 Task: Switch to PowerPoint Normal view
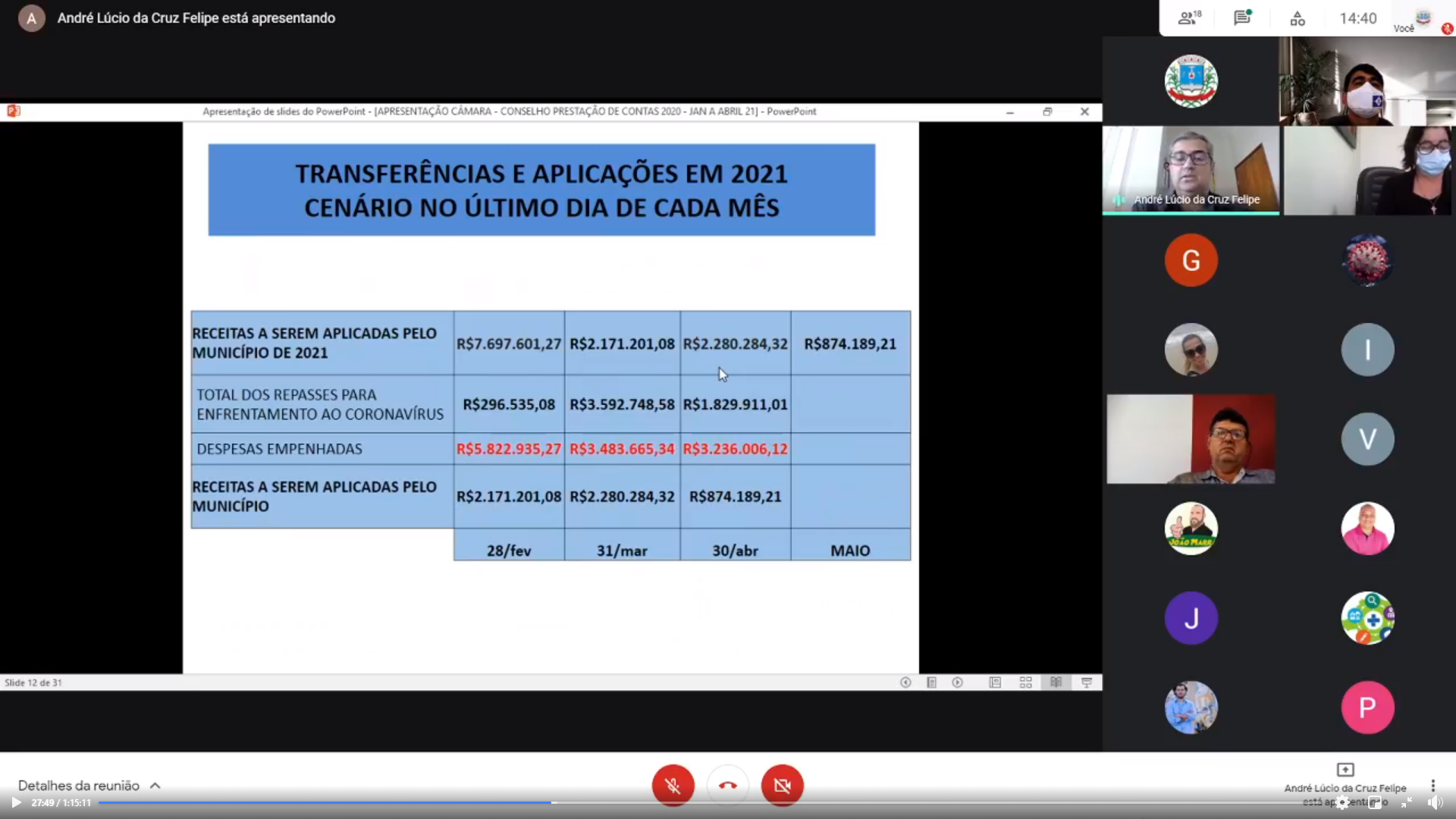click(x=995, y=682)
